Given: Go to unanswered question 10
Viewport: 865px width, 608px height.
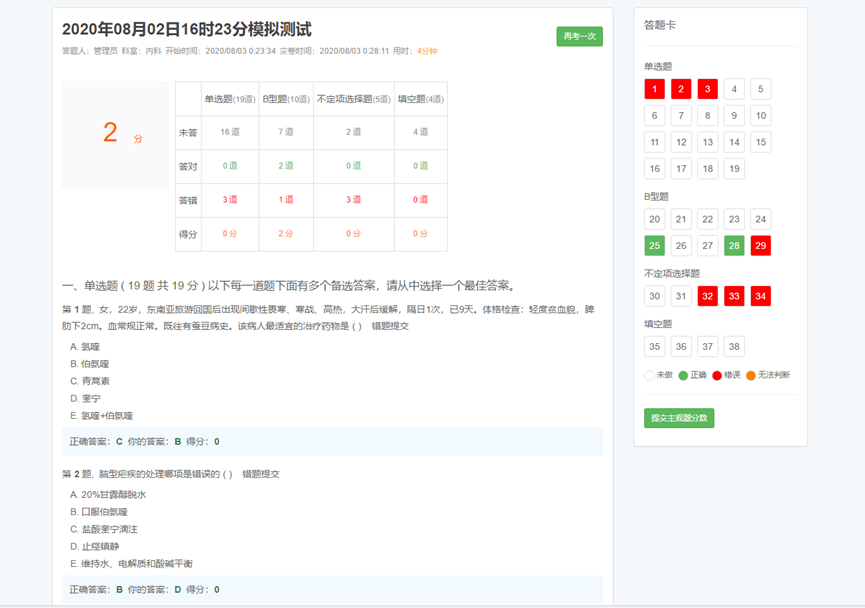Looking at the screenshot, I should 760,116.
